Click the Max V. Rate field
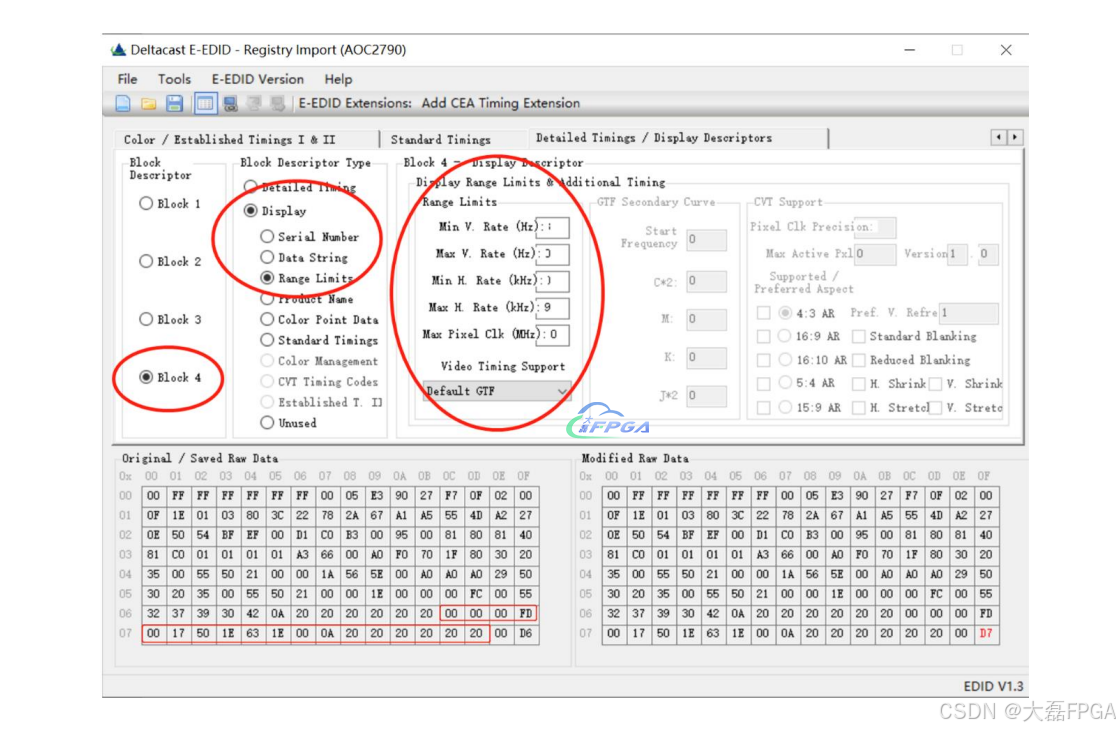Screen dimensions: 1120x731 (x=553, y=254)
